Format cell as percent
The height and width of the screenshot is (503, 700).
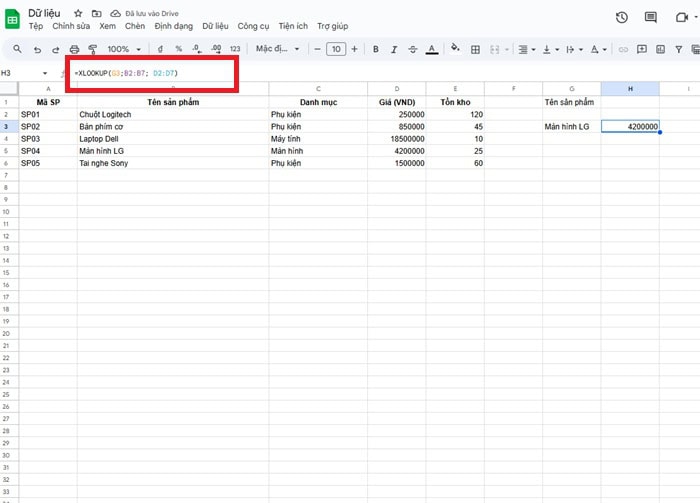(x=179, y=49)
